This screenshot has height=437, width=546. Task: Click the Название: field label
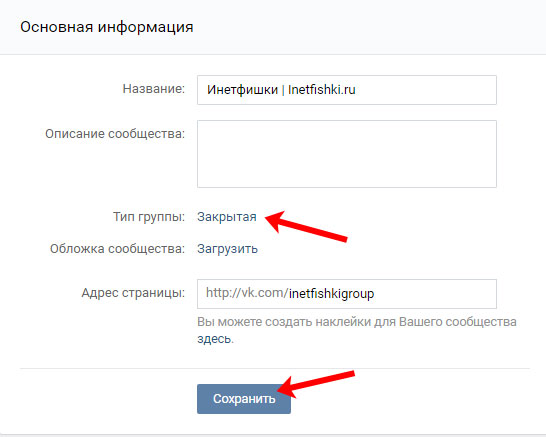154,89
